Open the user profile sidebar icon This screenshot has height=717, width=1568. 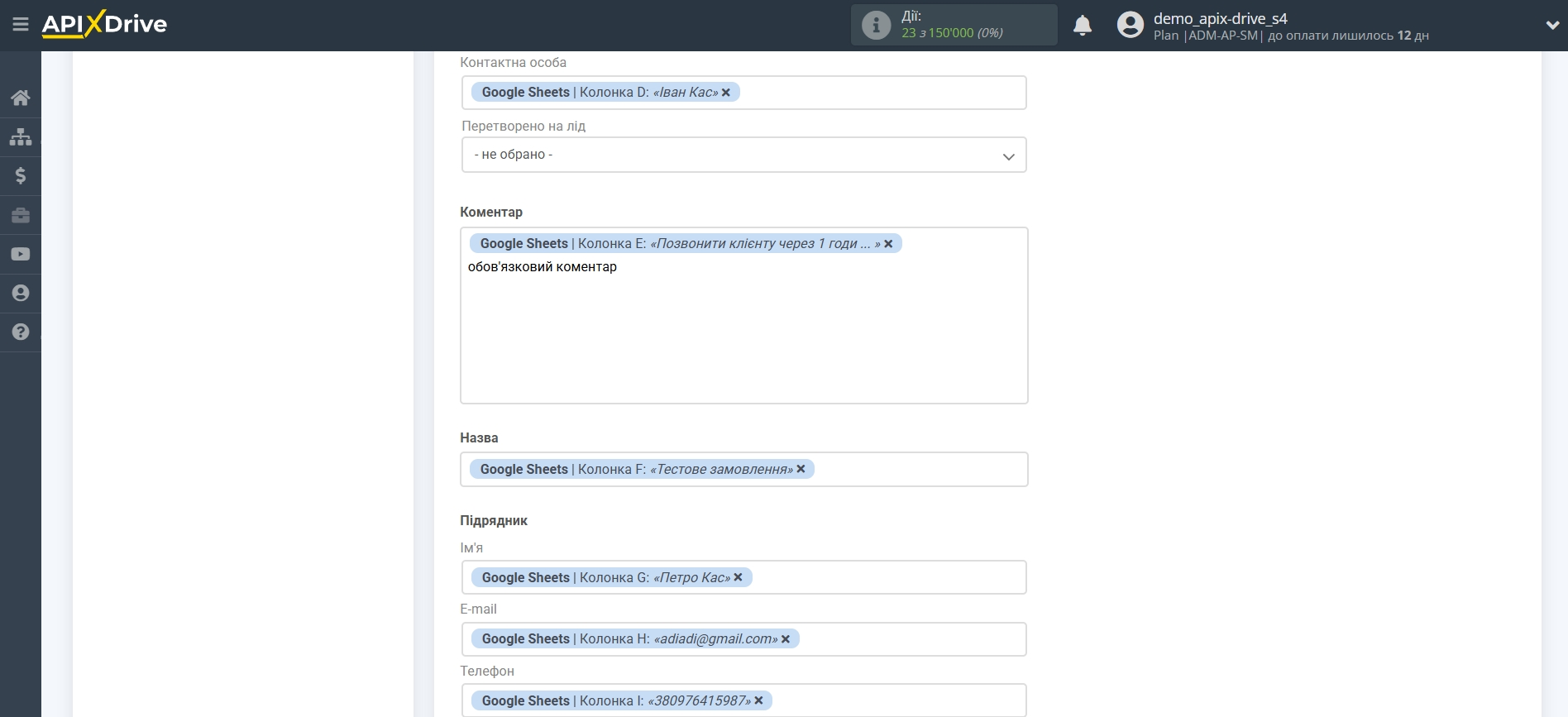21,293
